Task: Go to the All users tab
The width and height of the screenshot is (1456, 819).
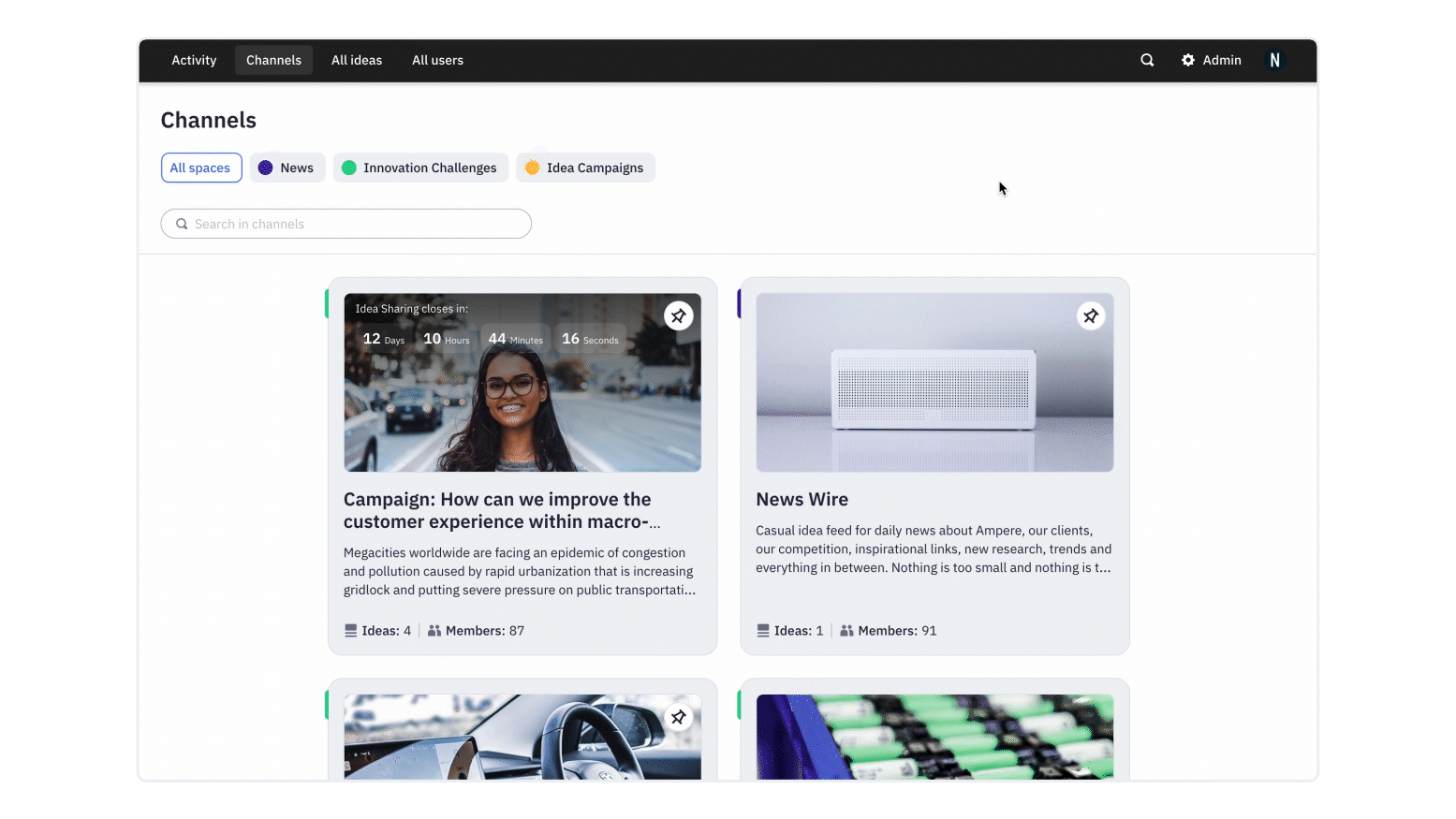Action: pyautogui.click(x=437, y=60)
